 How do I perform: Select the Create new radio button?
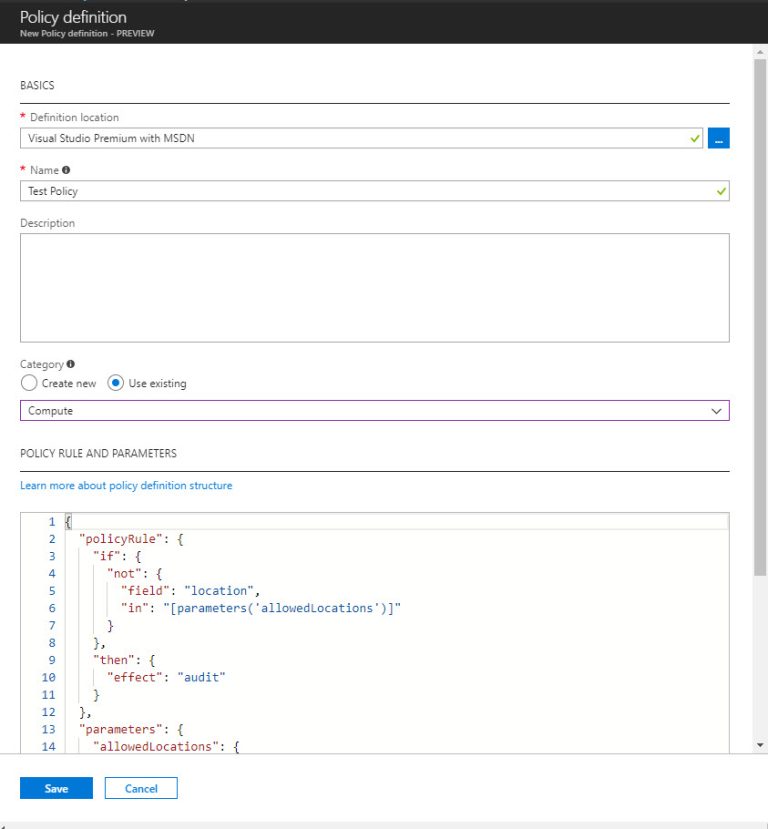point(29,383)
